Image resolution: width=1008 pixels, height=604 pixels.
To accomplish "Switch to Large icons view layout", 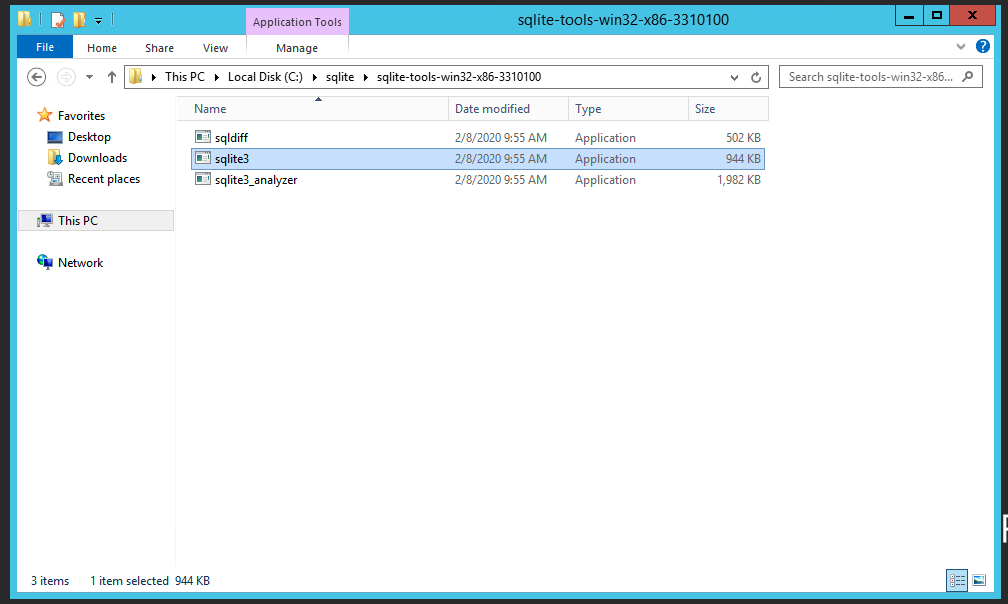I will click(979, 581).
